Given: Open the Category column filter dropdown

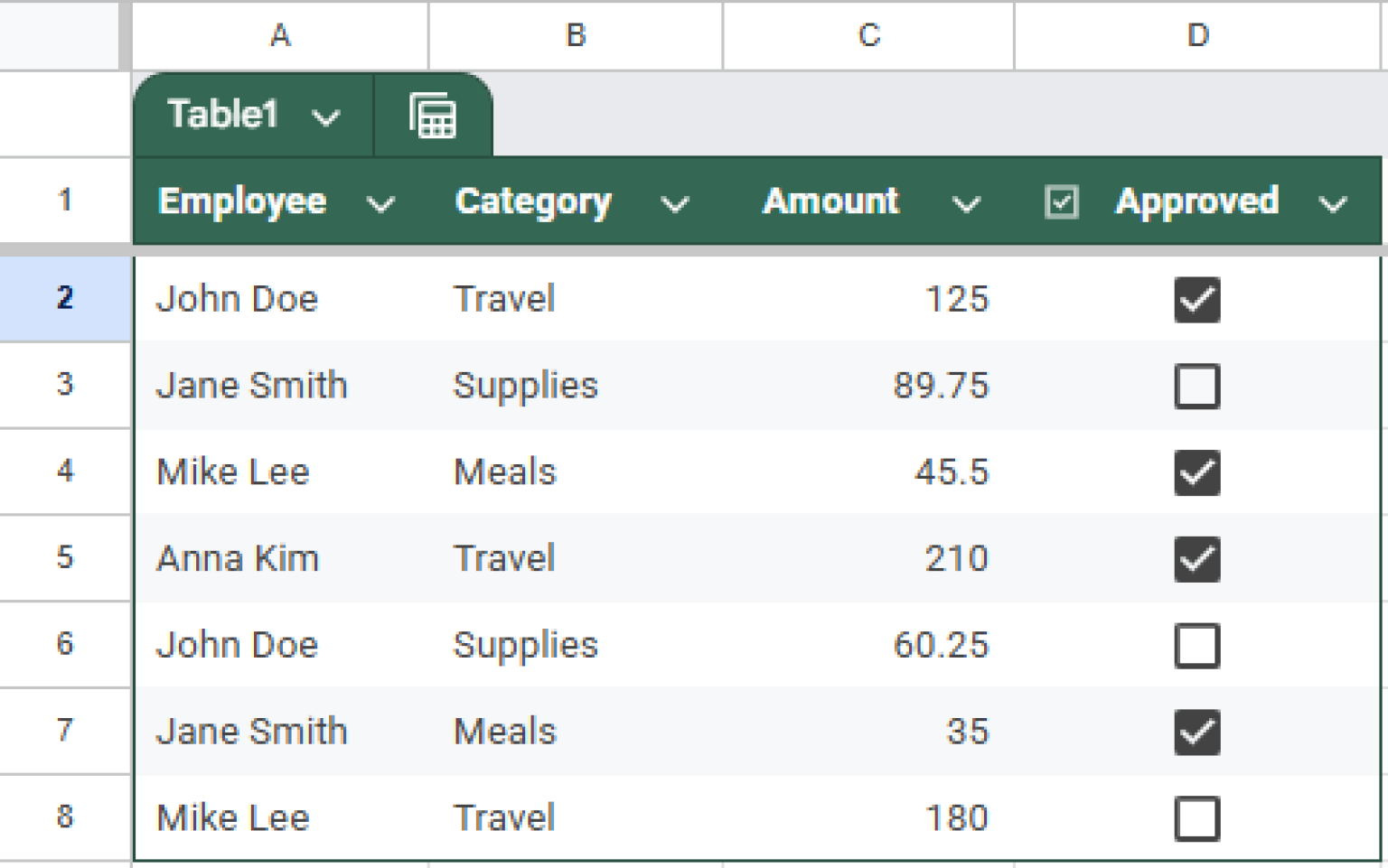Looking at the screenshot, I should (675, 203).
